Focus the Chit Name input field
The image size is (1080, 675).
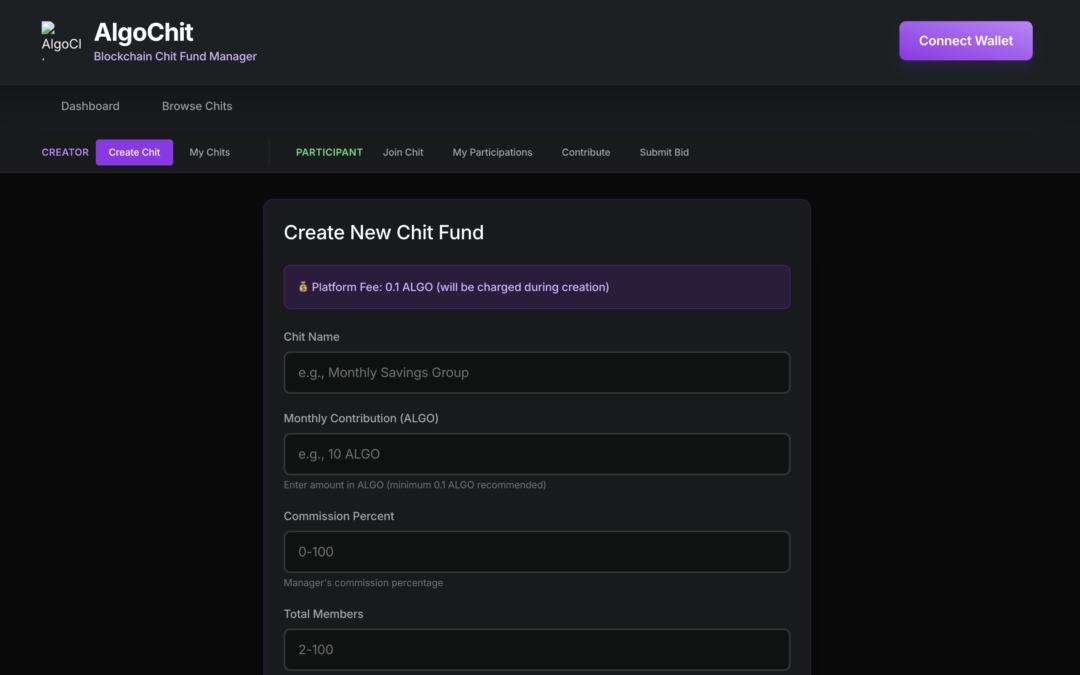point(536,372)
